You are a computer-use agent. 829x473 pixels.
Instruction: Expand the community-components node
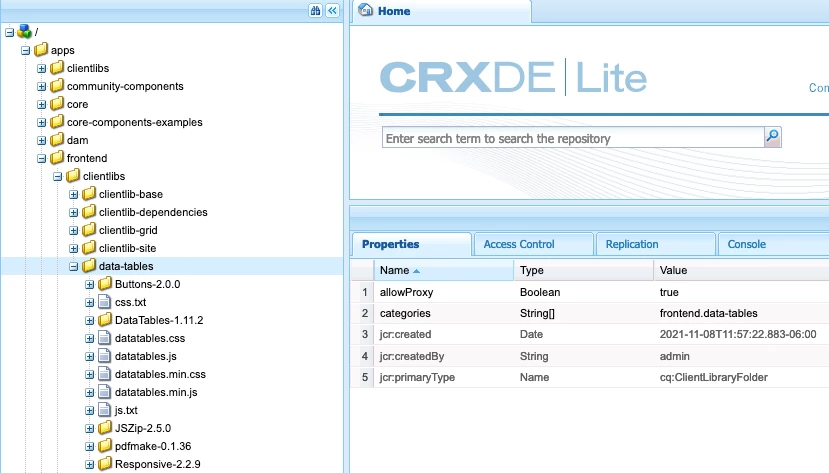(41, 87)
